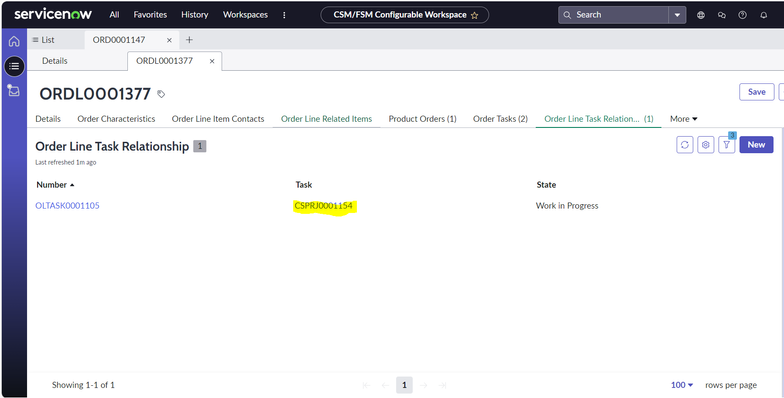Close the ORD0001147 tab
This screenshot has height=398, width=784.
point(169,40)
